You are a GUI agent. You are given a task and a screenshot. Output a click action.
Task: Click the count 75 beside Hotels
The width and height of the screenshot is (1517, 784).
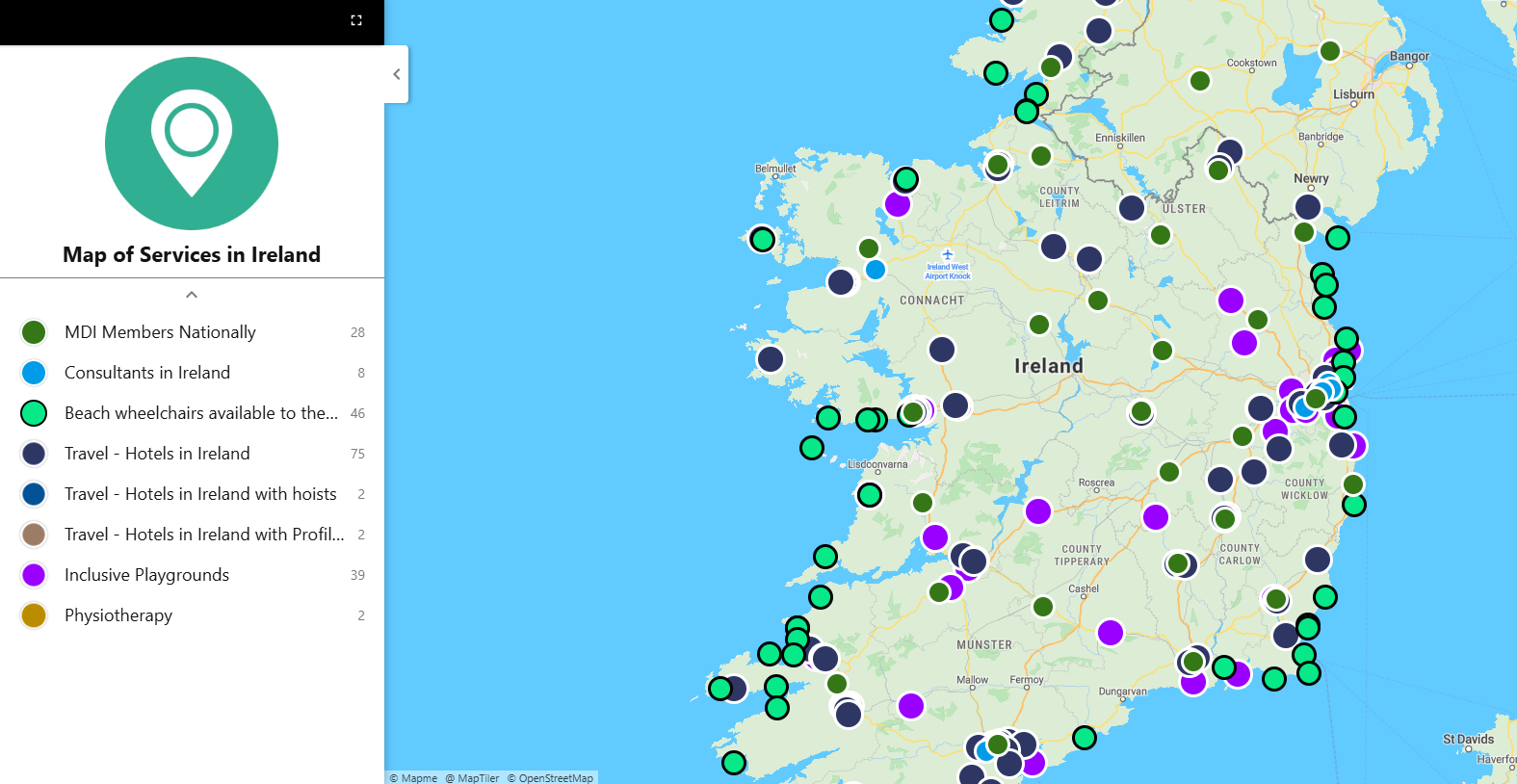357,454
